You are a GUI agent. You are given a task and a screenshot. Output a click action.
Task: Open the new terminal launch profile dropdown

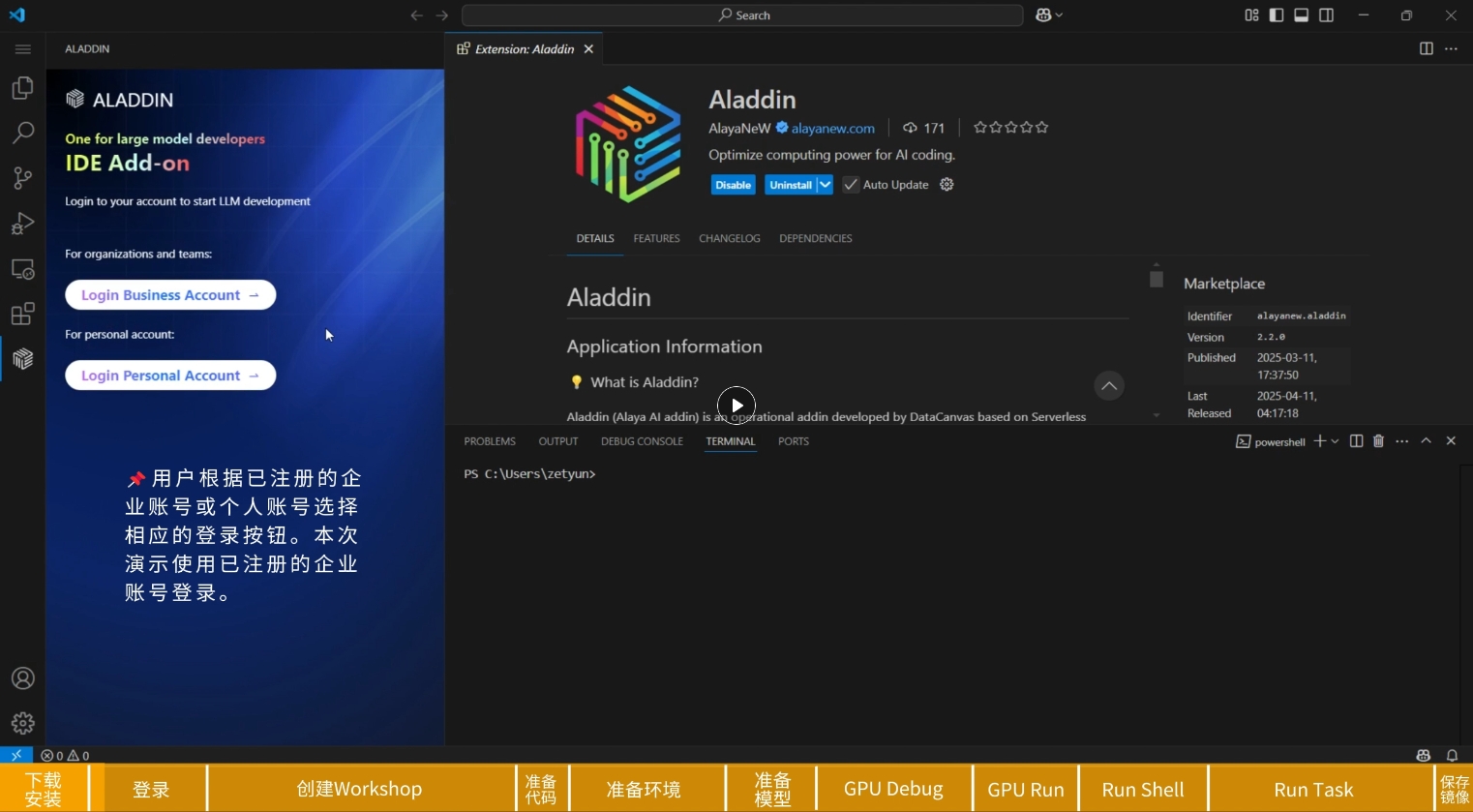point(1336,441)
